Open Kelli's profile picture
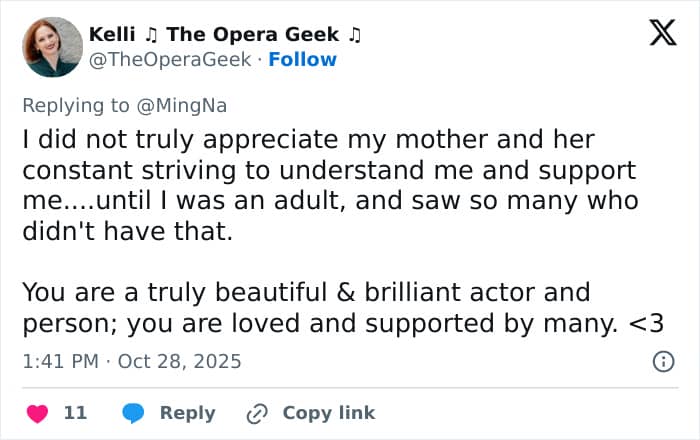This screenshot has width=700, height=440. pyautogui.click(x=52, y=47)
